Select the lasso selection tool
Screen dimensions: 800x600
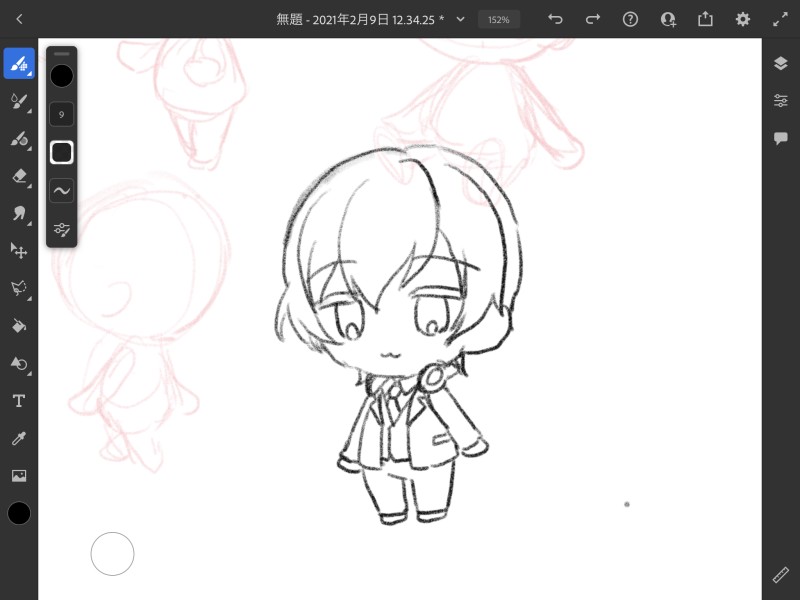click(19, 288)
